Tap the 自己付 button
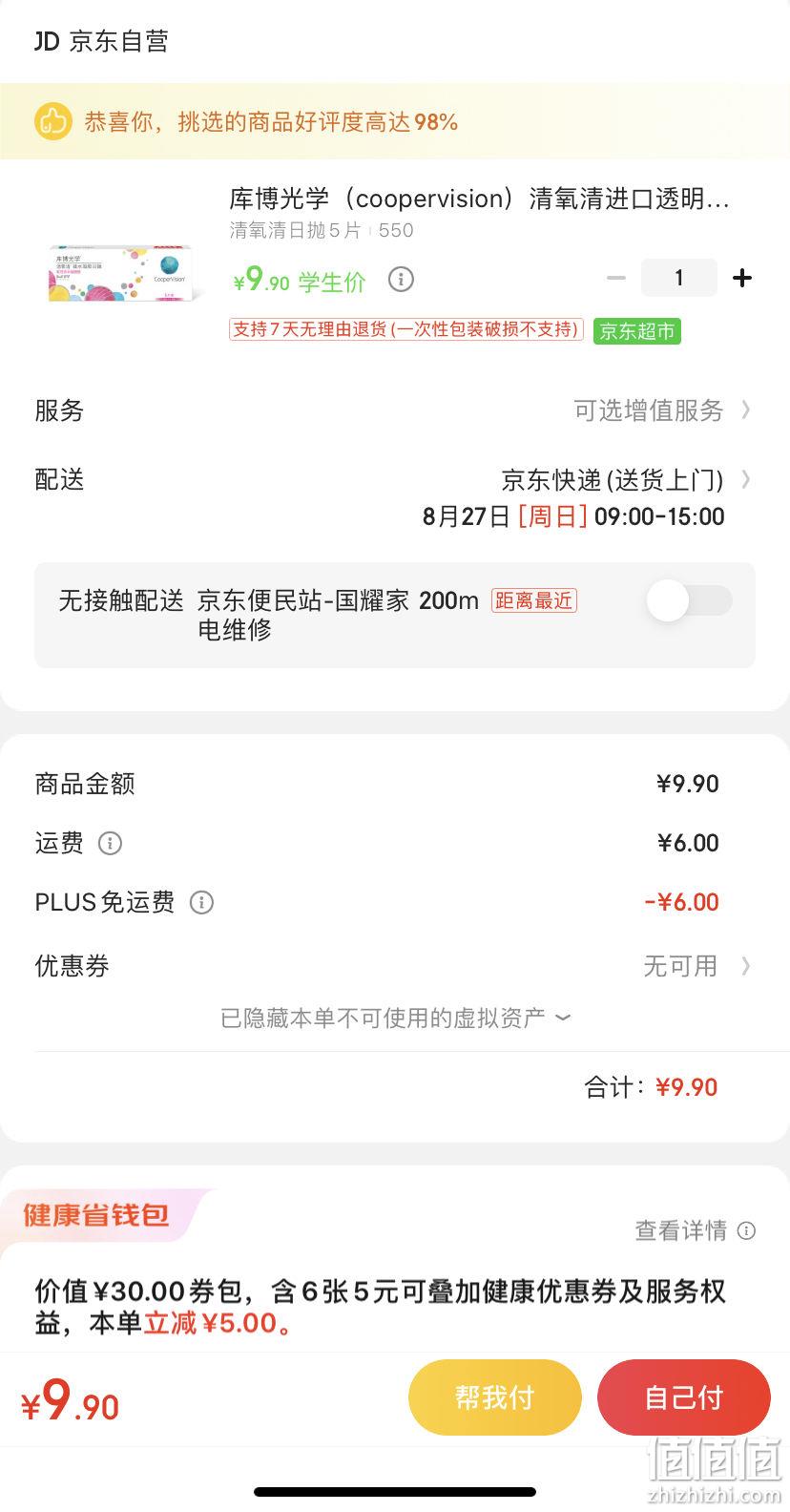The image size is (790, 1512). tap(683, 1397)
